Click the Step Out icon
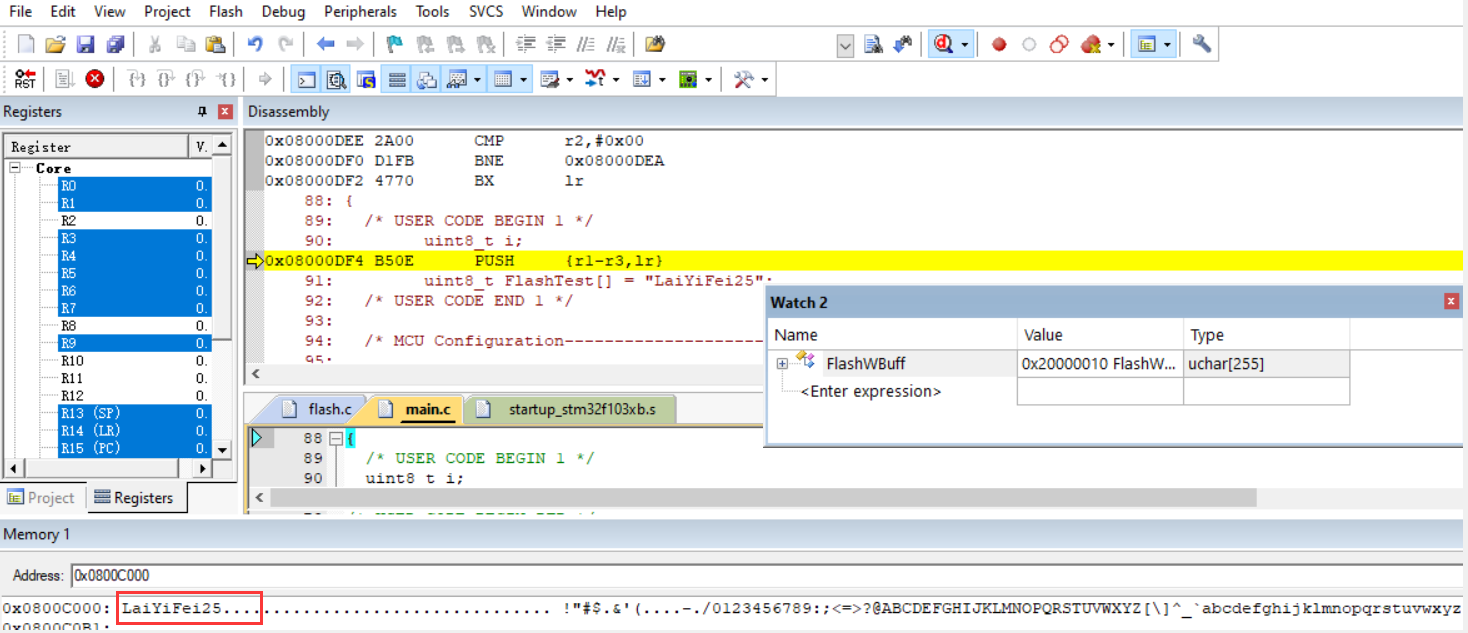 coord(196,79)
